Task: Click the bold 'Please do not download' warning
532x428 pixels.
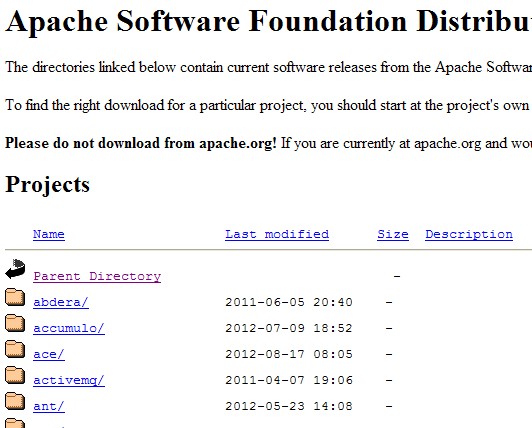Action: tap(141, 143)
